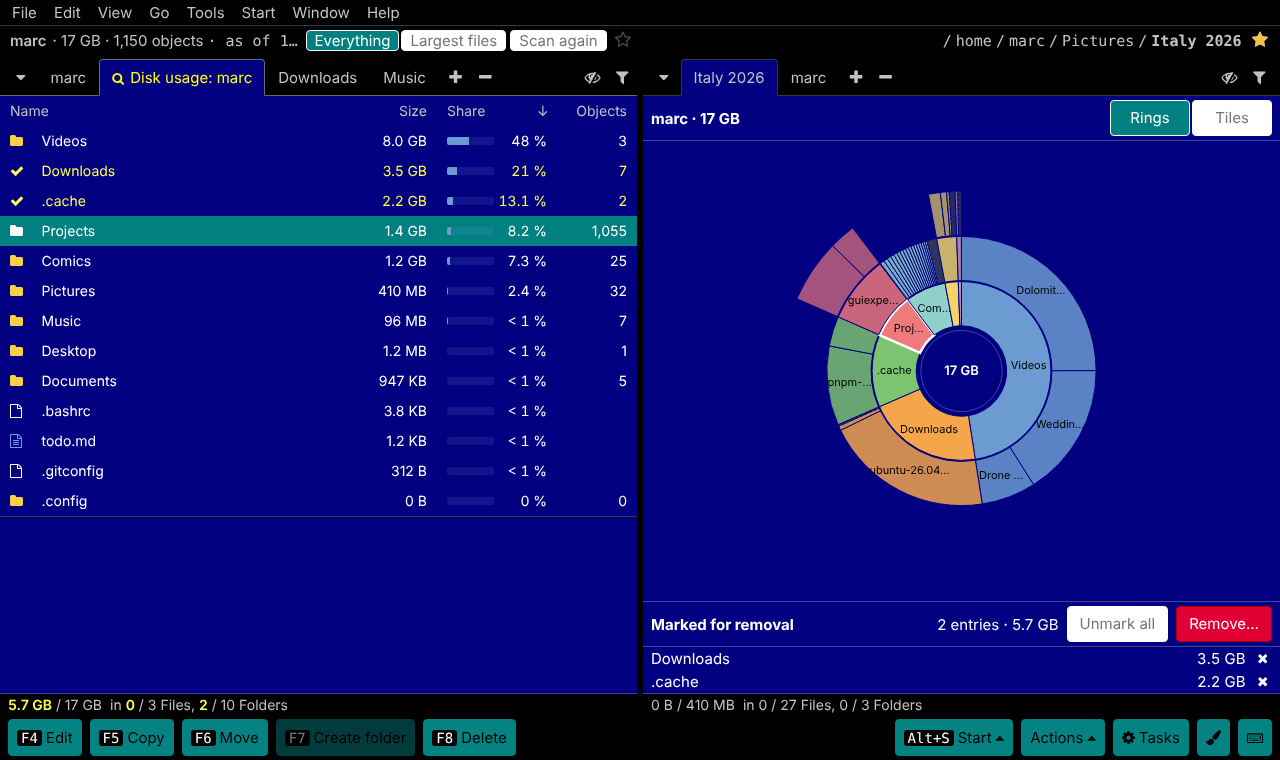Select the Projects folder row
This screenshot has height=760, width=1280.
318,231
